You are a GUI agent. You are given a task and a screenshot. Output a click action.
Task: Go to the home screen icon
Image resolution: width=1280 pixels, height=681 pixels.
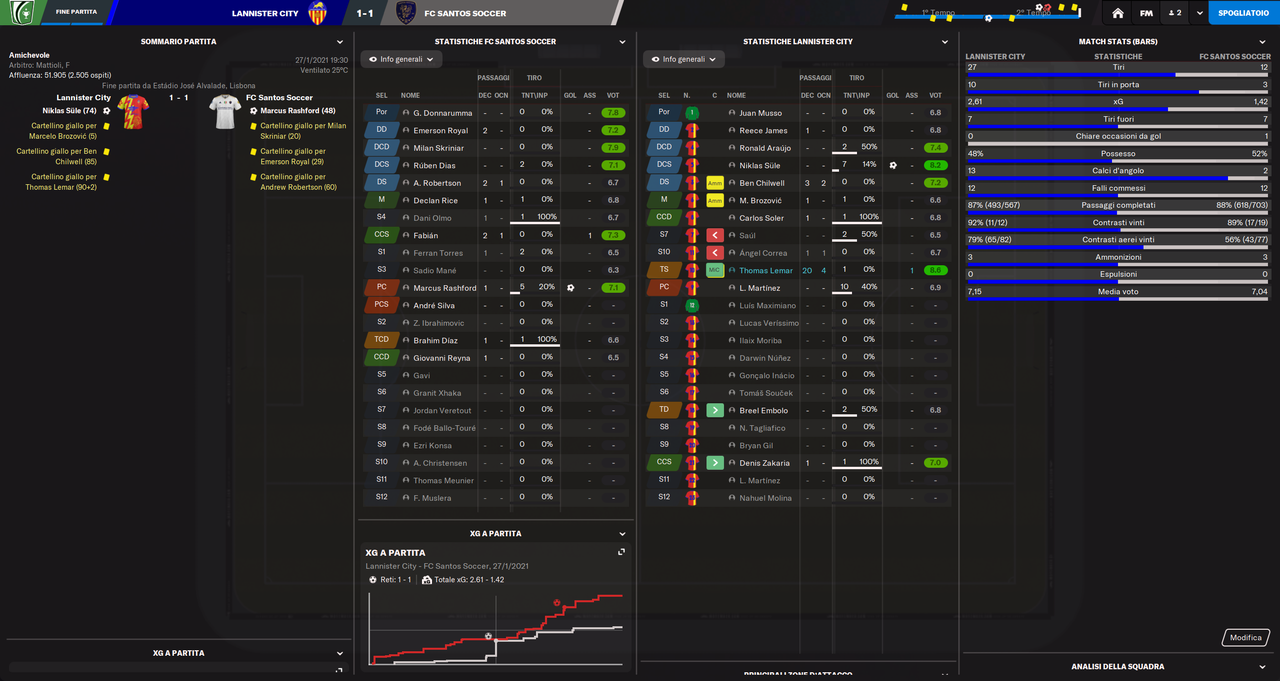(x=1117, y=13)
